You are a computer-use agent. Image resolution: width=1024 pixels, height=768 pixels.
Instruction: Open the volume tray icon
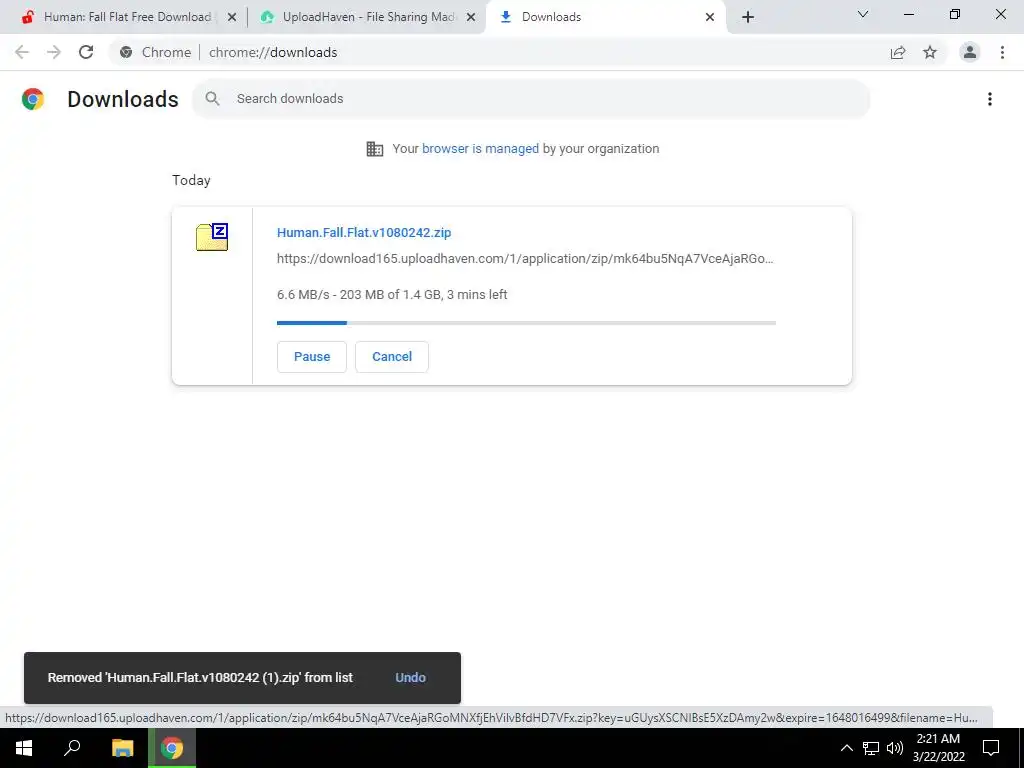pos(895,748)
